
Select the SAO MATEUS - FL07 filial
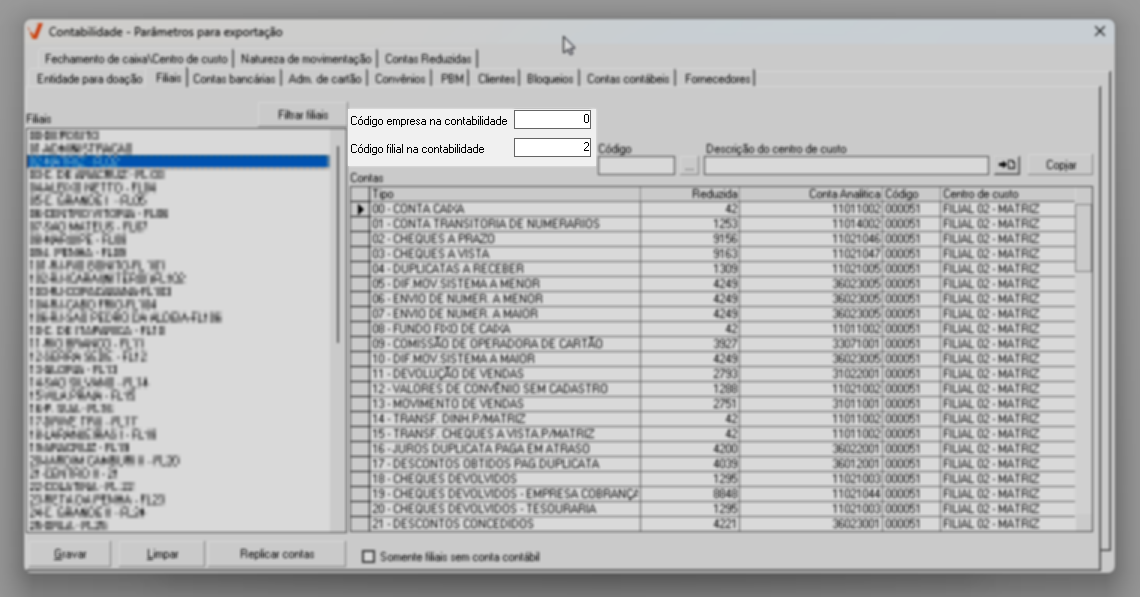point(178,227)
